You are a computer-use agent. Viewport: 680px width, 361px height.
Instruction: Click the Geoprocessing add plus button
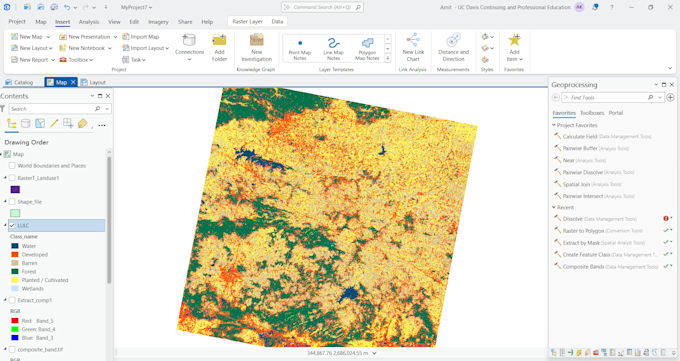coord(670,98)
